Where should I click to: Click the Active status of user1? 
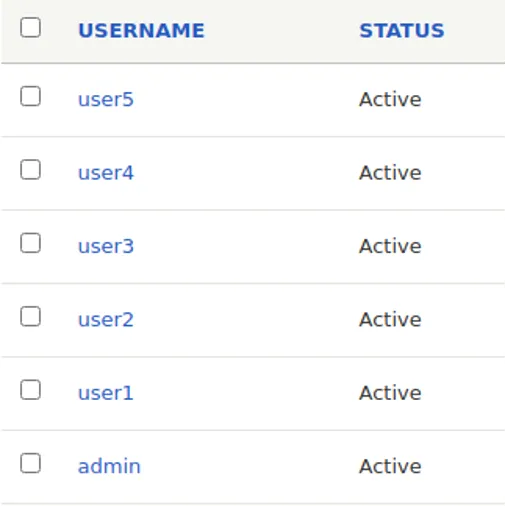tap(390, 393)
